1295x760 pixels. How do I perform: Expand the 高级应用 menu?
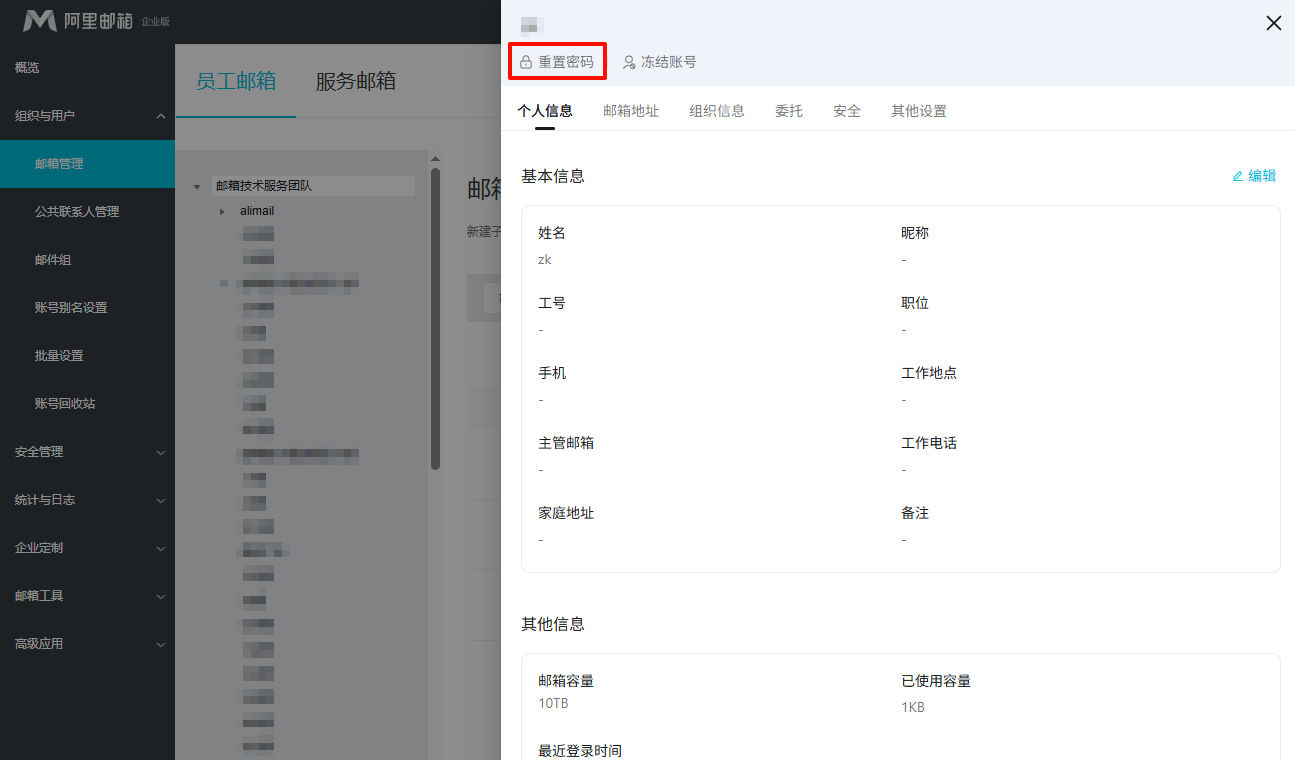click(x=87, y=644)
